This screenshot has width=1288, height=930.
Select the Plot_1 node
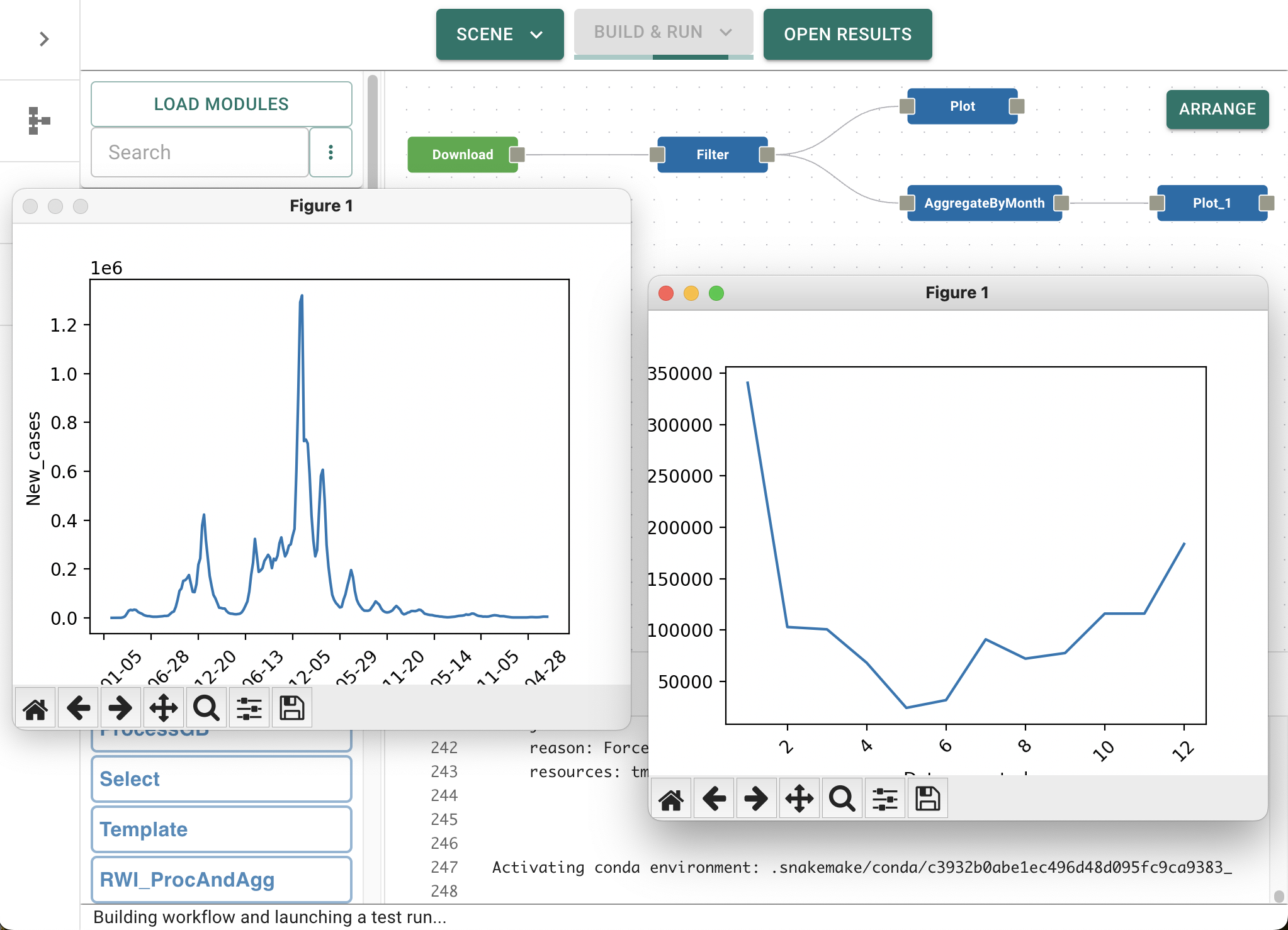1212,203
